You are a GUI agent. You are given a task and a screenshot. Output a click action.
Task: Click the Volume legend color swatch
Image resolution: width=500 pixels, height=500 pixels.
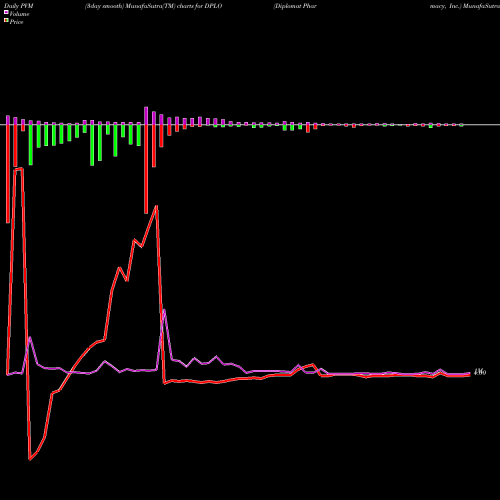click(x=6, y=13)
